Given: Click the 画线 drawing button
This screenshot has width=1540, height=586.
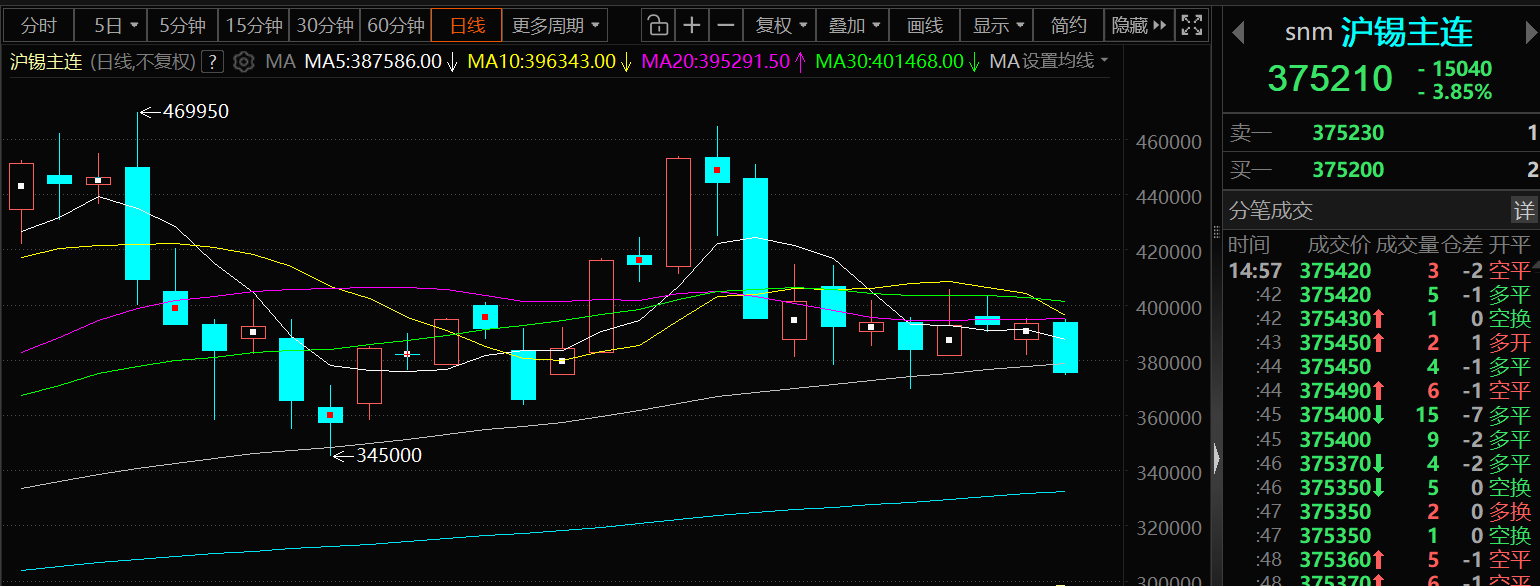Looking at the screenshot, I should pyautogui.click(x=924, y=25).
